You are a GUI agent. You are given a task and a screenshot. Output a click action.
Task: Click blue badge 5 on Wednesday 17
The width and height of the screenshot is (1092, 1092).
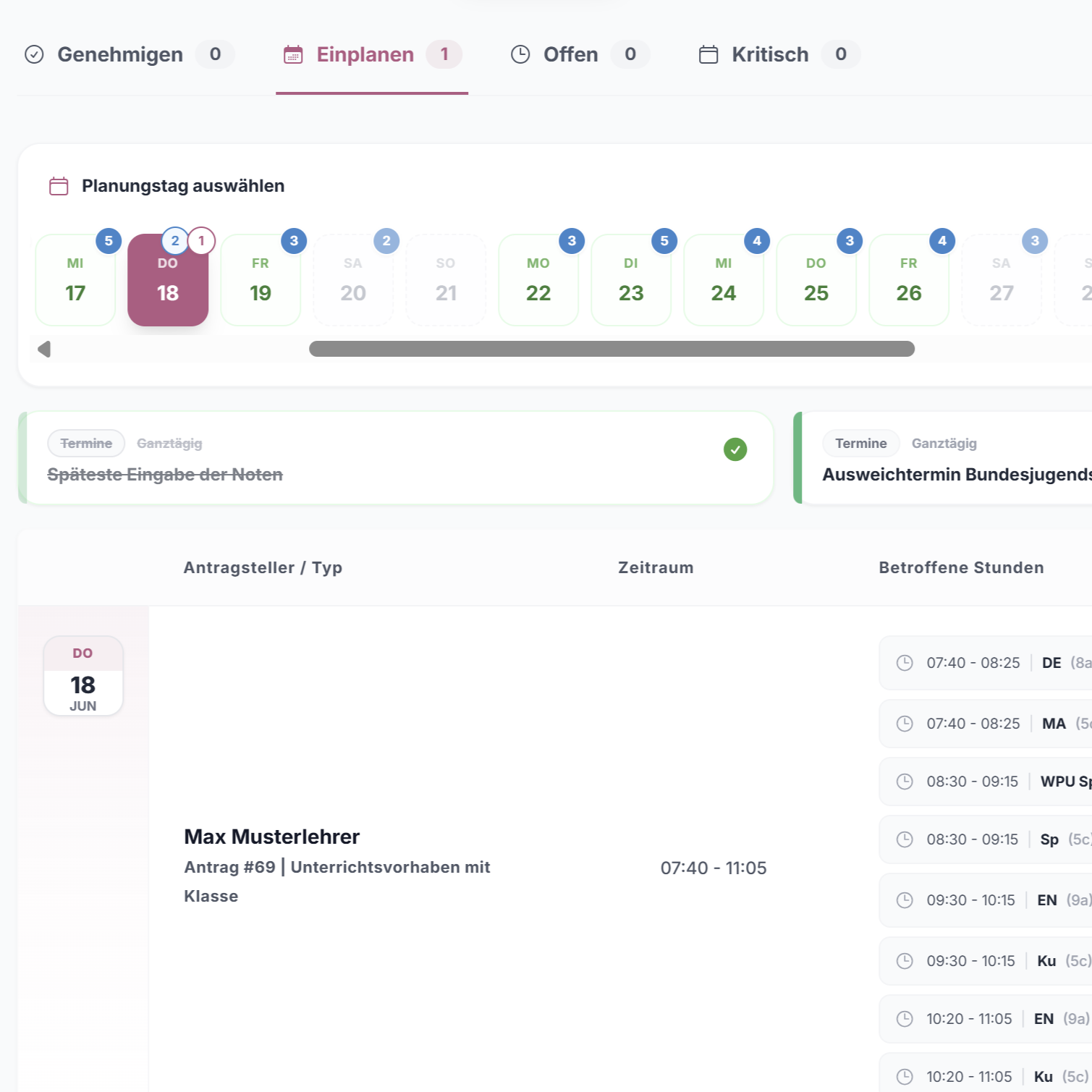[109, 241]
